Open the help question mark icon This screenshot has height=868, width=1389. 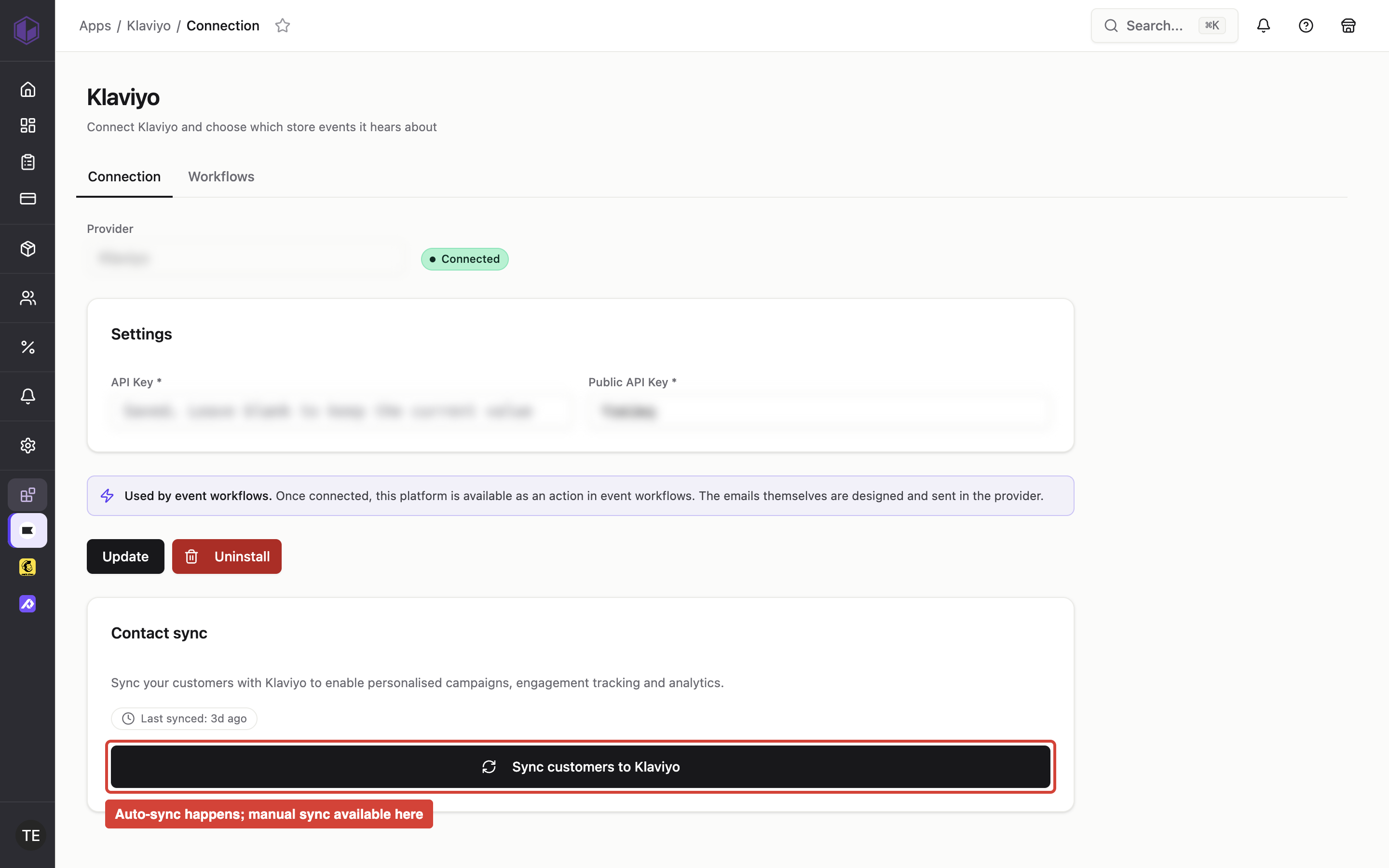coord(1306,26)
